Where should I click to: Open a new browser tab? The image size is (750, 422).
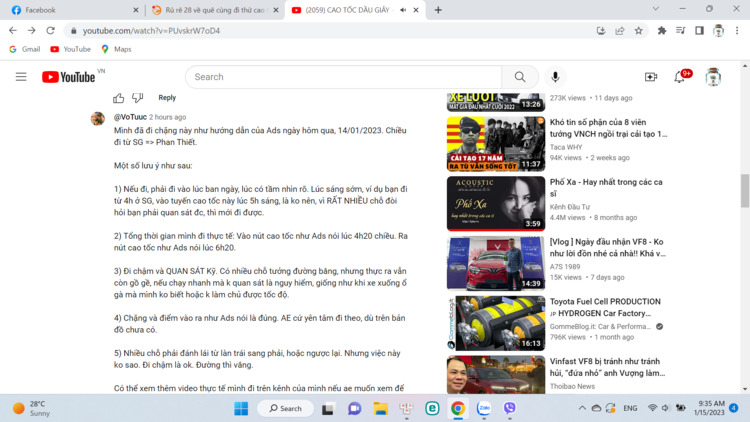(x=438, y=10)
